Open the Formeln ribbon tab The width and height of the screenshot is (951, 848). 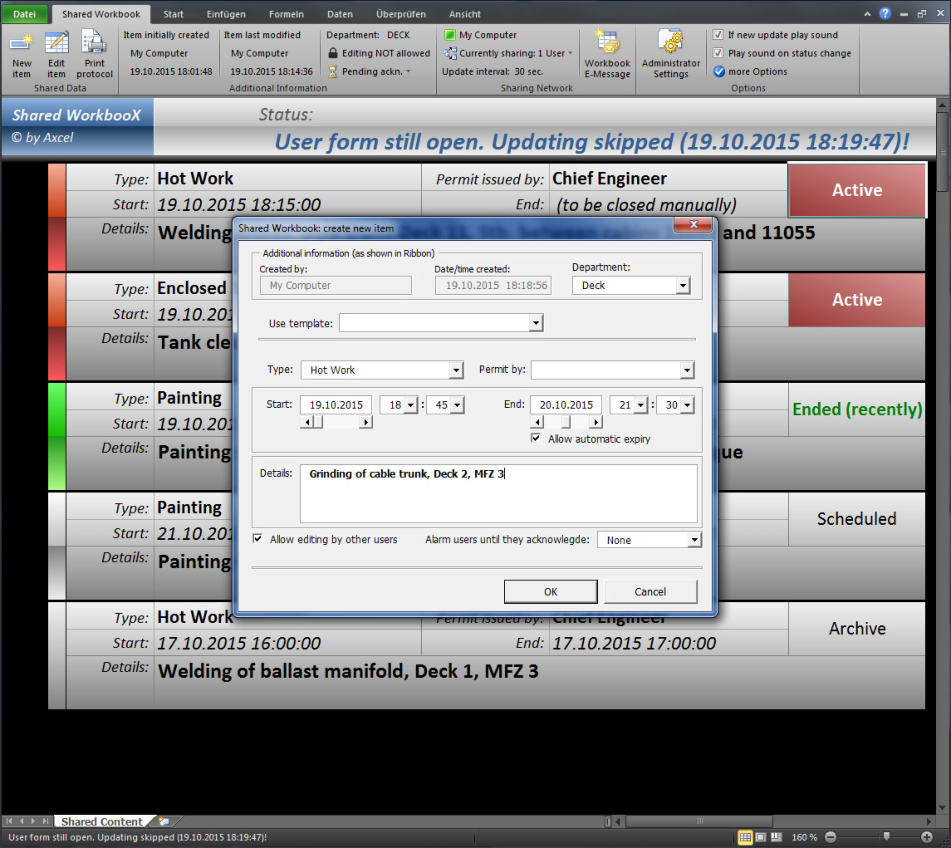click(286, 15)
